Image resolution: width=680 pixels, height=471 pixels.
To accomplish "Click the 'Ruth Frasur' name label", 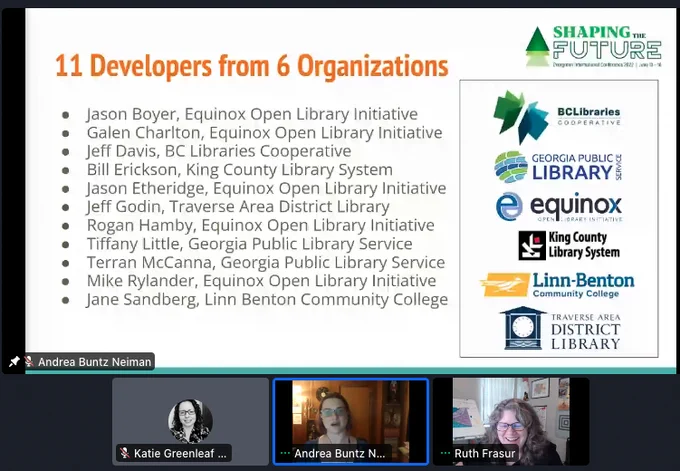I will click(x=484, y=453).
